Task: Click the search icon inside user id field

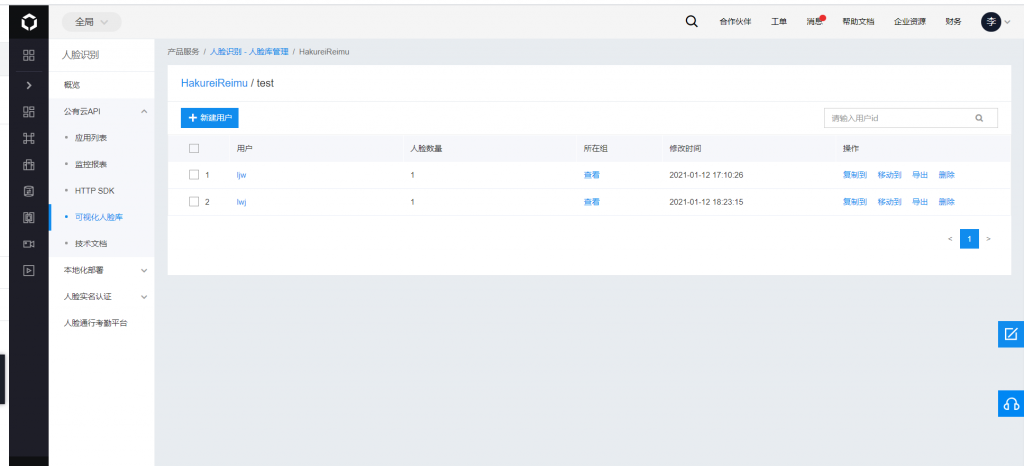Action: [979, 118]
